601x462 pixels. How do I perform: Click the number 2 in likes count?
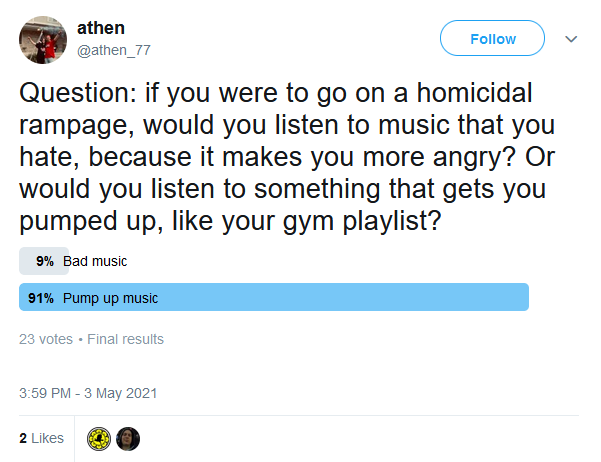click(23, 438)
